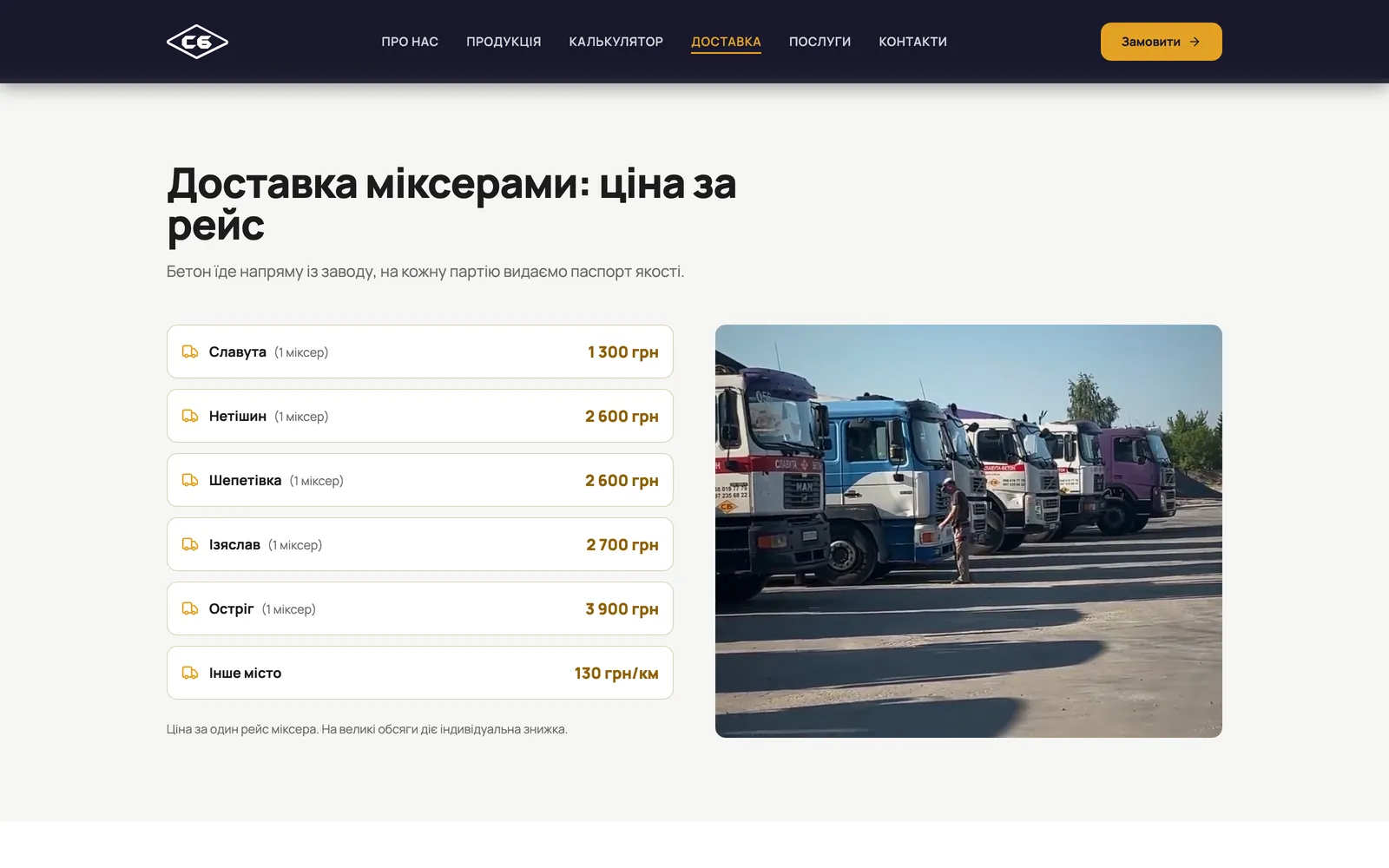This screenshot has width=1389, height=868.
Task: Click the 2 600 грн price for Шепетівка
Action: [622, 480]
